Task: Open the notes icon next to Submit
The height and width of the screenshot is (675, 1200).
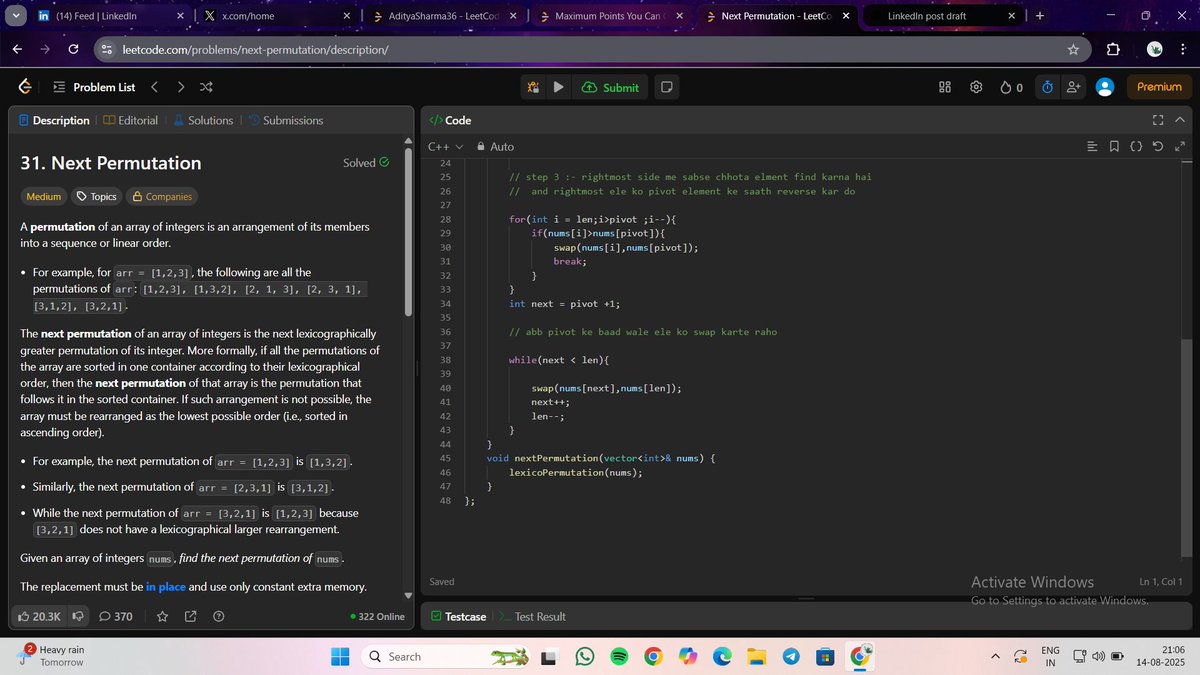Action: [667, 87]
